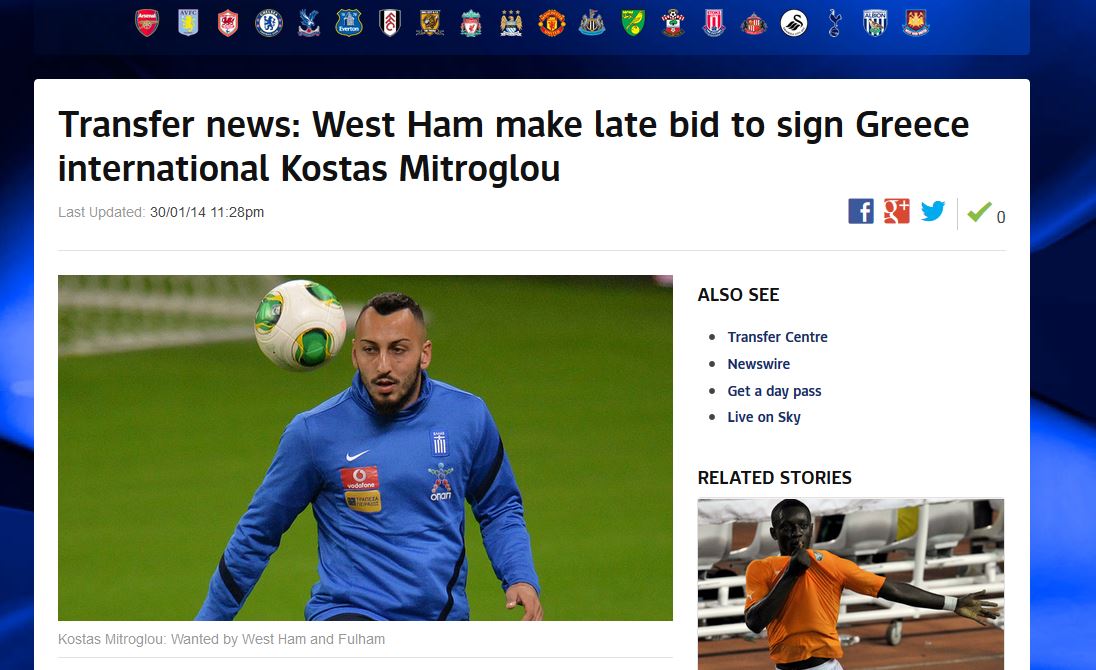Open the Live on Sky link
The image size is (1096, 670).
[764, 417]
